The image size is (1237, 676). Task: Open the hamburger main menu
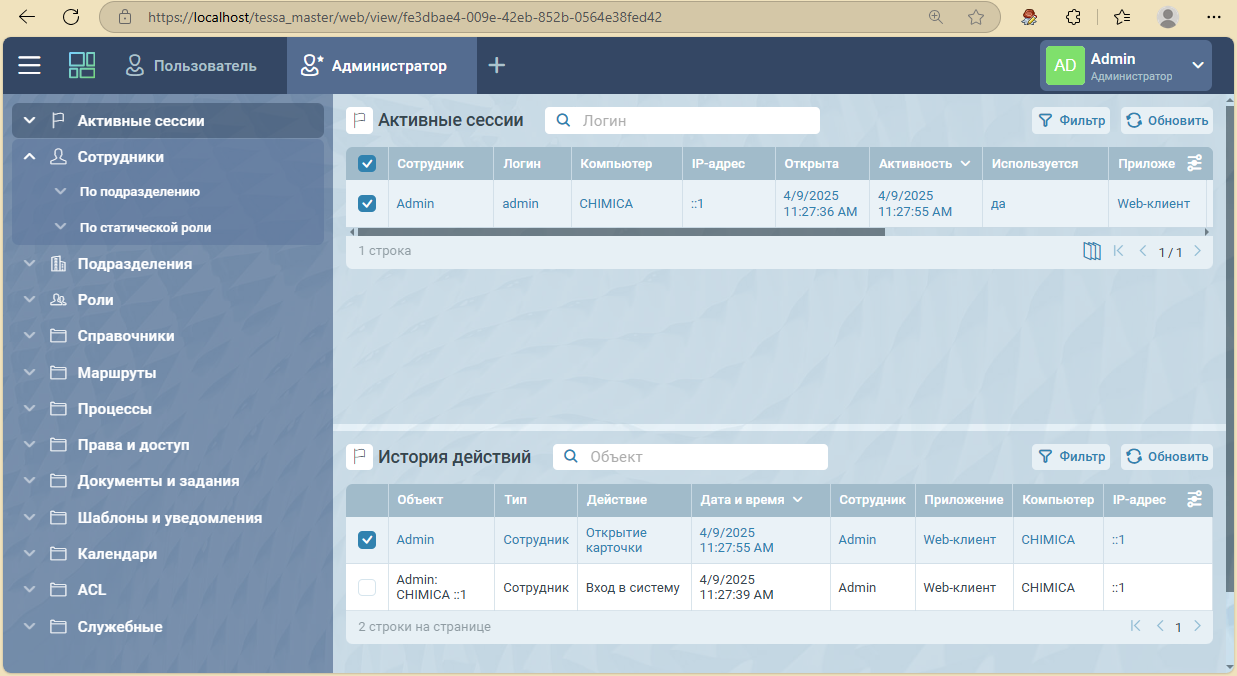click(x=30, y=66)
